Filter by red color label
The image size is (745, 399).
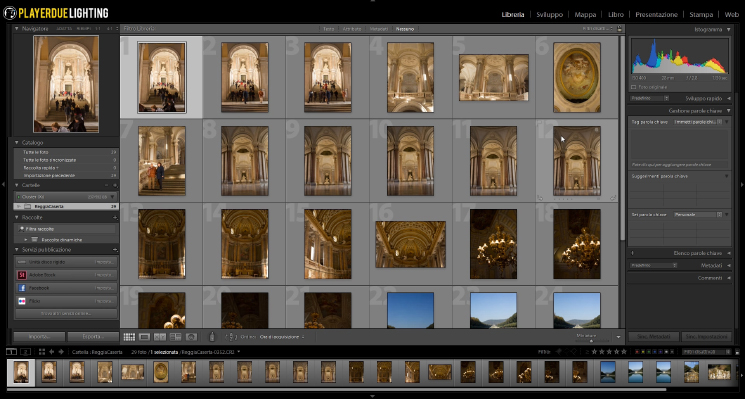[x=638, y=352]
